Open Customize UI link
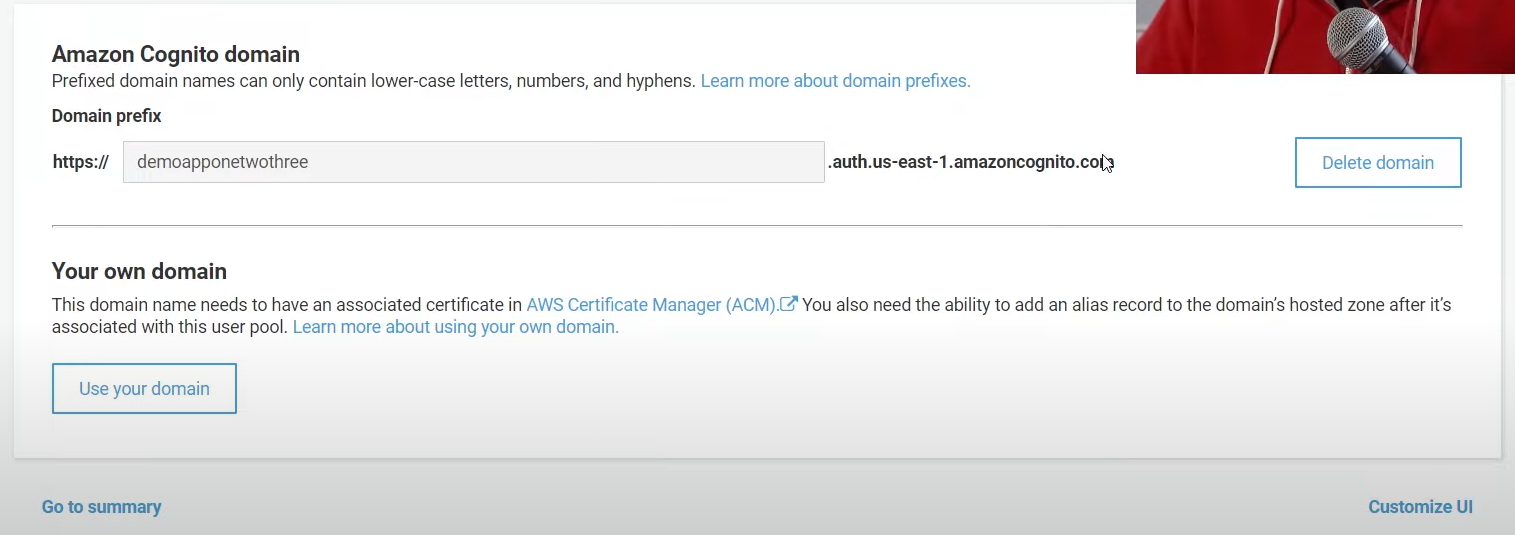Viewport: 1515px width, 535px height. (1420, 507)
